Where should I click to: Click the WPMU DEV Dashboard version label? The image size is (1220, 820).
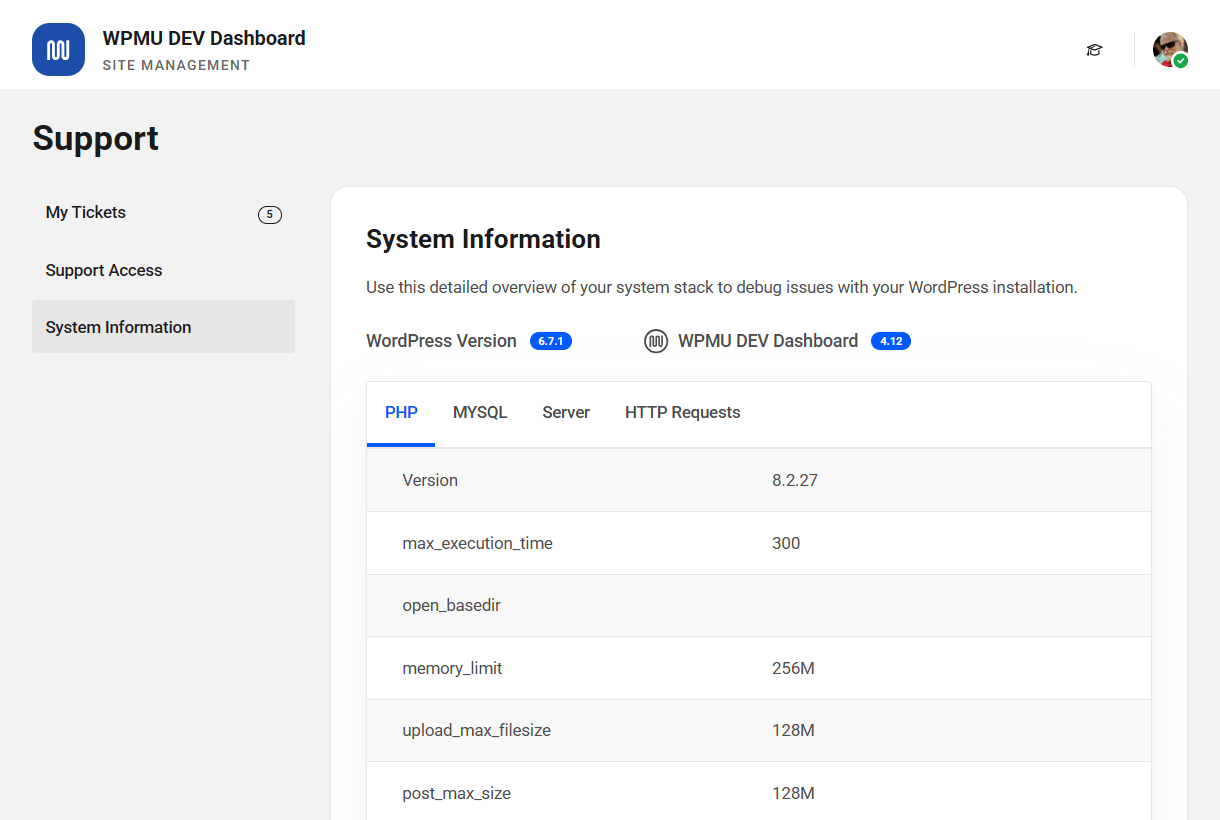point(768,341)
